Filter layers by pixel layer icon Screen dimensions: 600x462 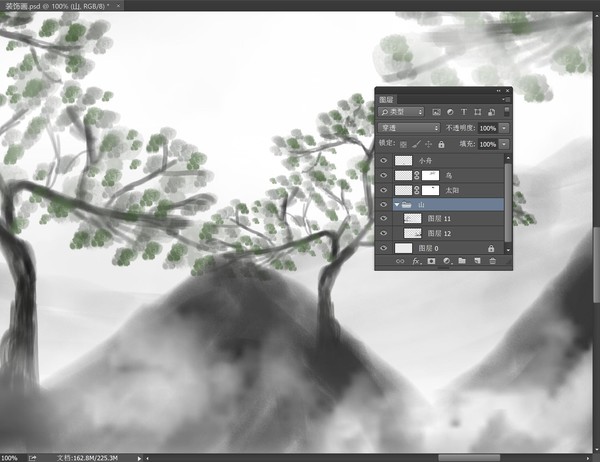tap(436, 112)
